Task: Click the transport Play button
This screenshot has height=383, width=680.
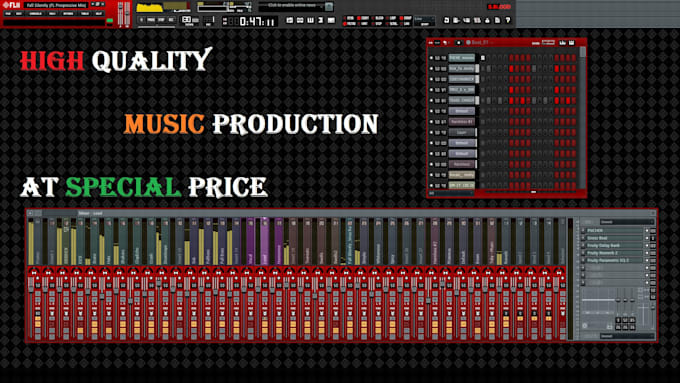Action: point(151,20)
